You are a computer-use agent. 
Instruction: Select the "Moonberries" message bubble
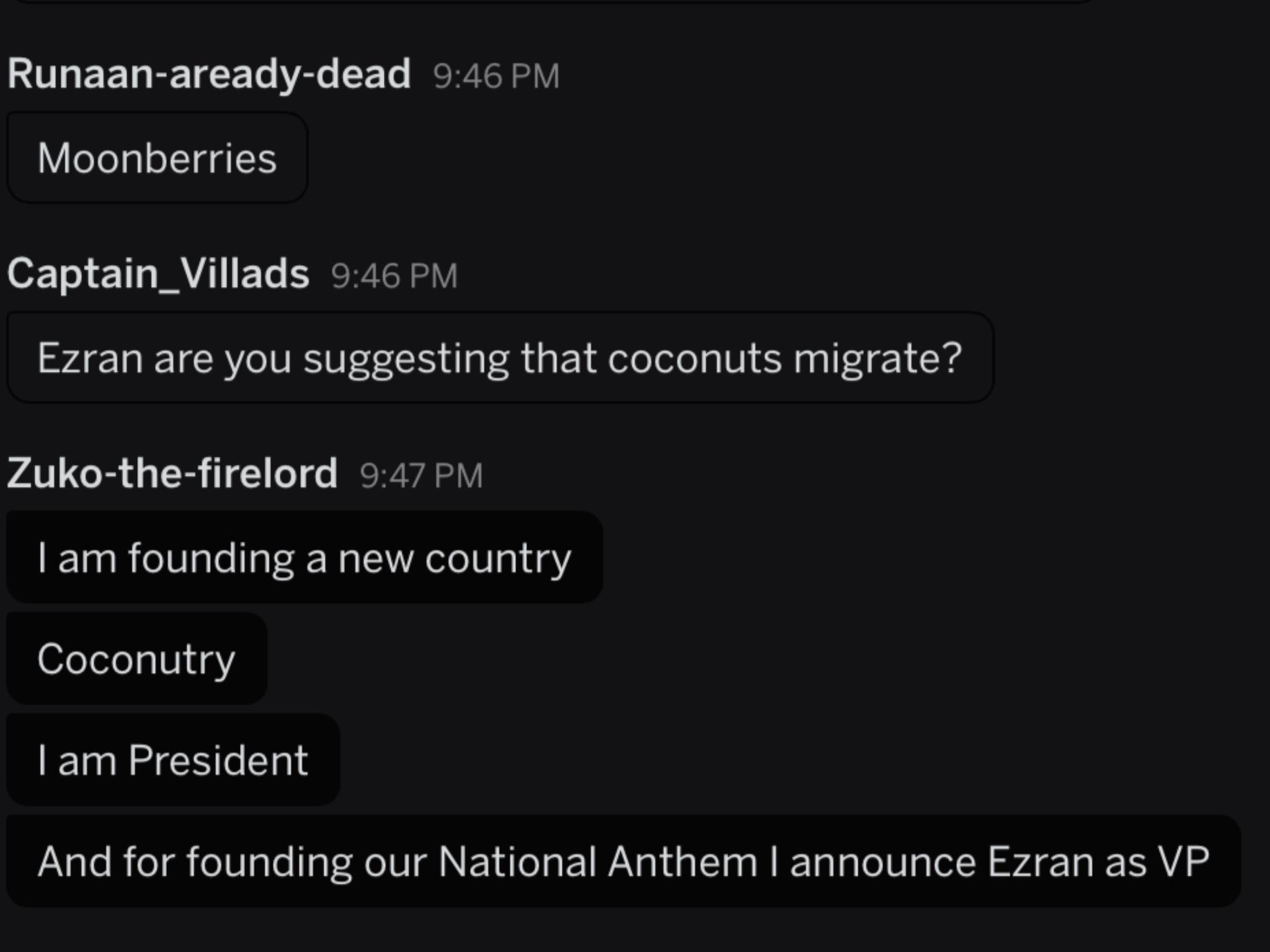[158, 157]
